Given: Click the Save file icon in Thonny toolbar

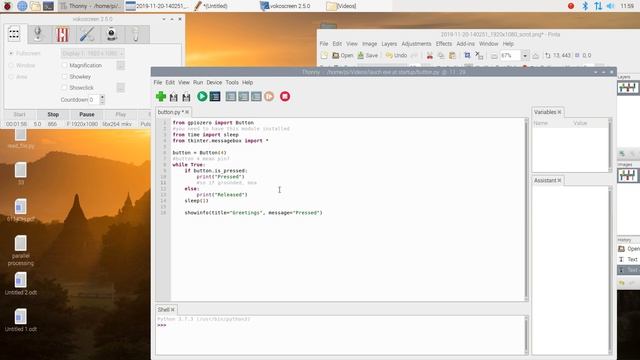Looking at the screenshot, I should coord(187,97).
